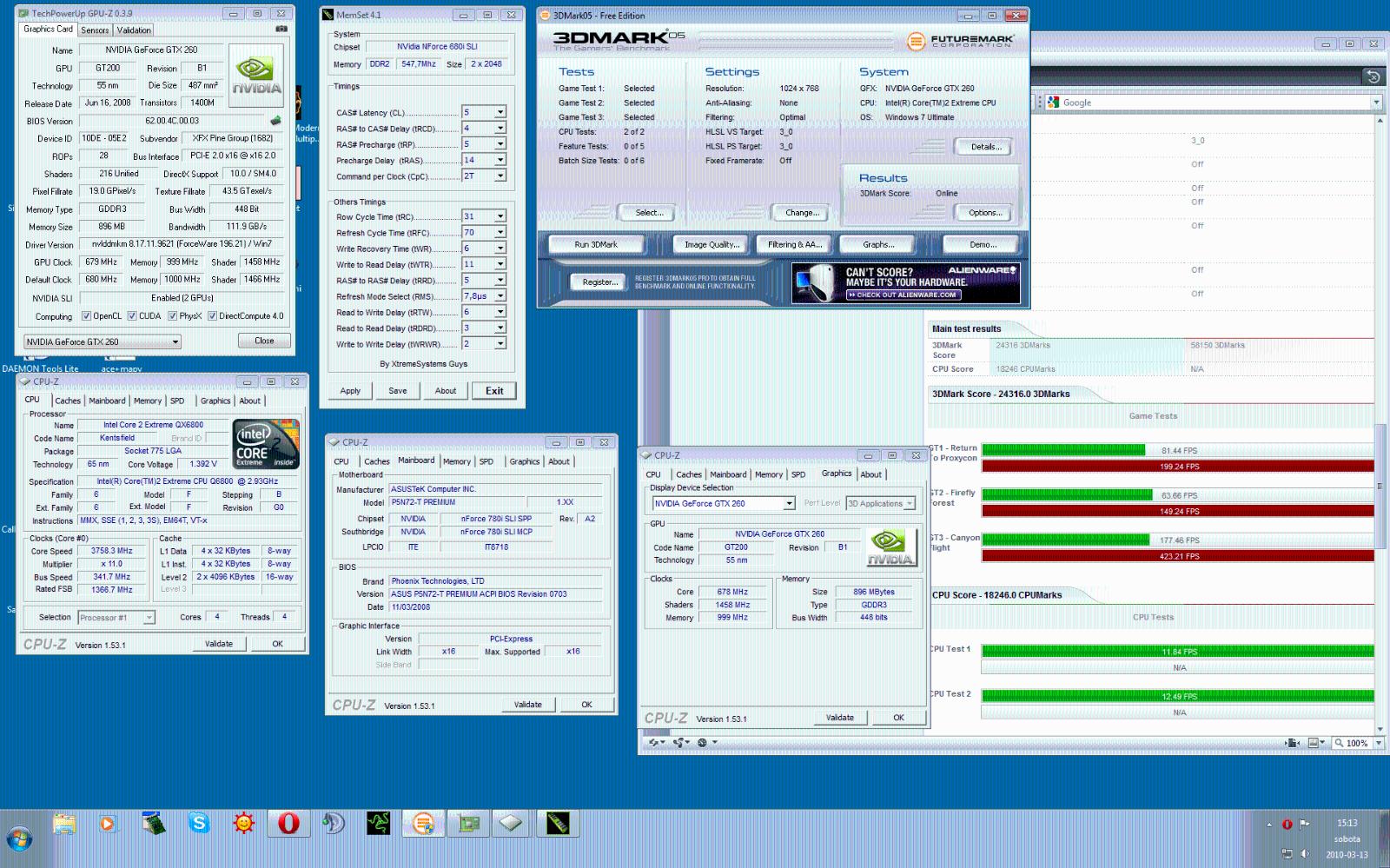Switch to 3DMark05 taskbar button
The width and height of the screenshot is (1390, 868).
pyautogui.click(x=423, y=823)
